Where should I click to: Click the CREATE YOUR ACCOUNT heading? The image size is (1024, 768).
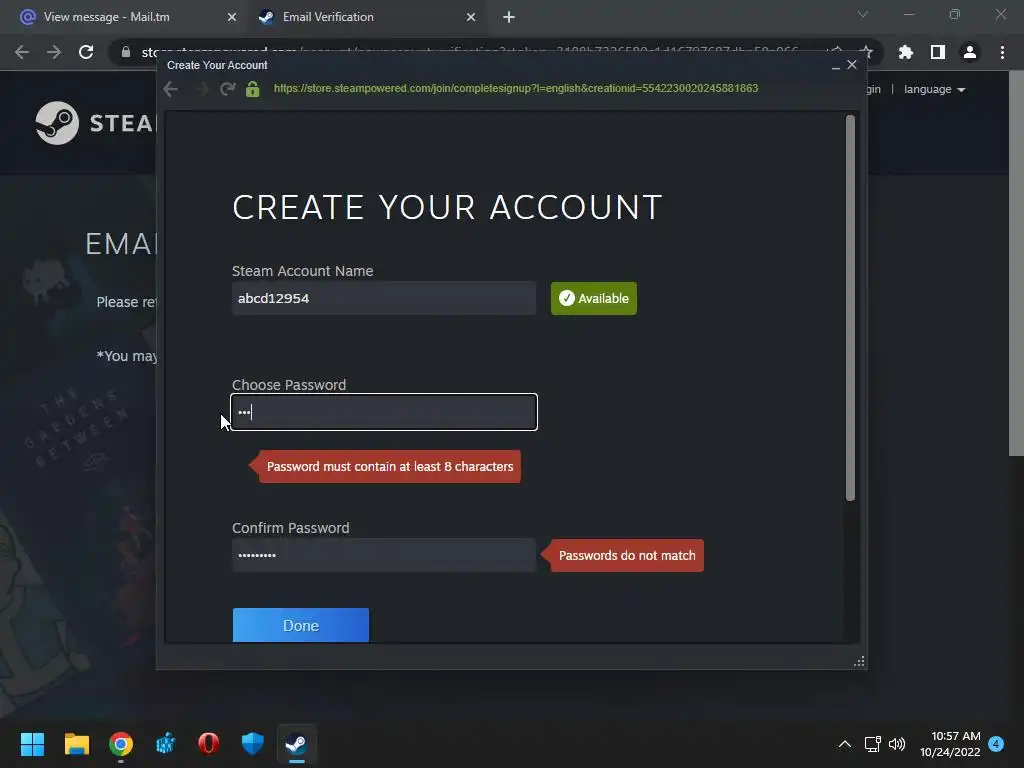point(447,207)
